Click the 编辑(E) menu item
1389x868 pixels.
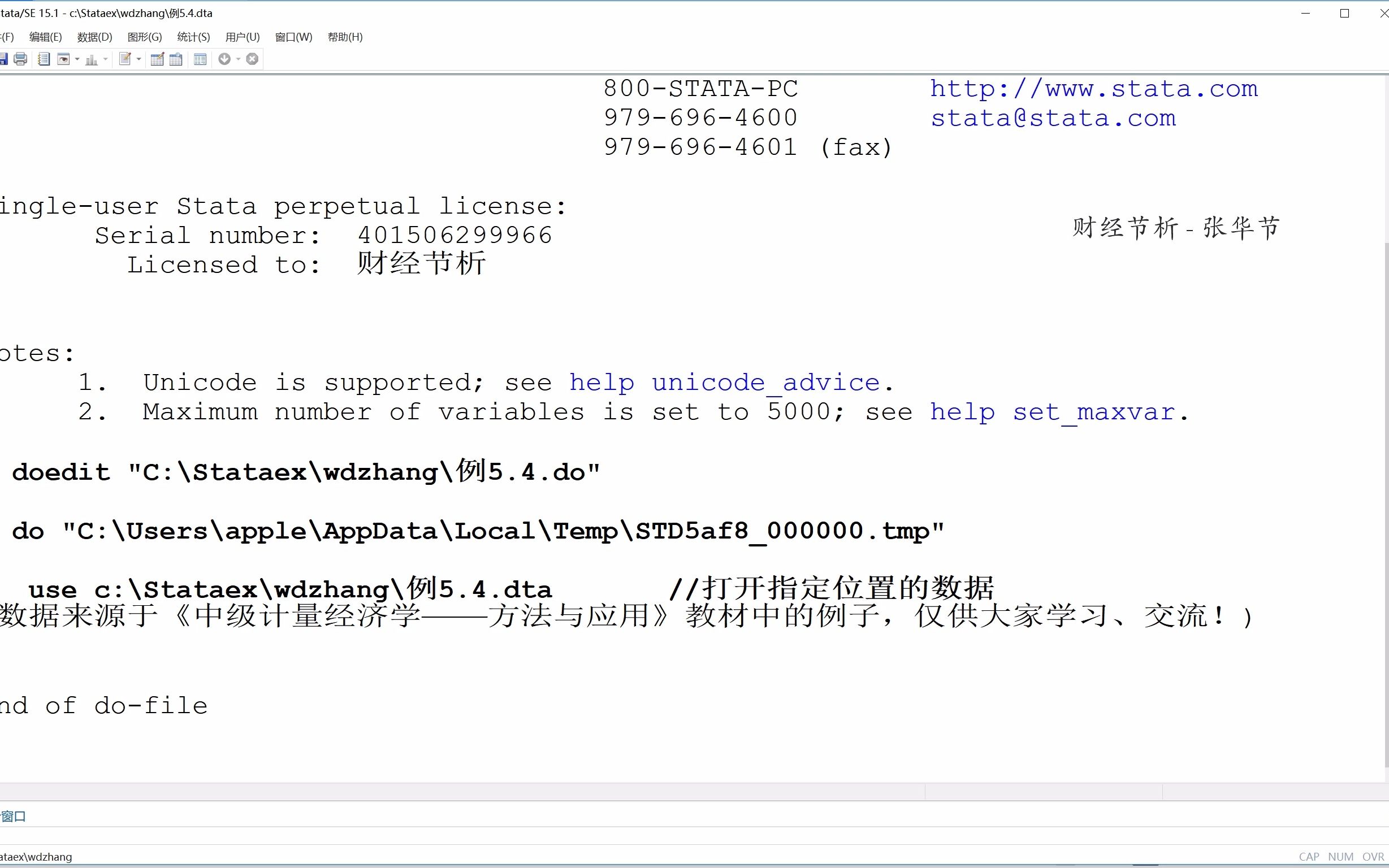[x=45, y=36]
